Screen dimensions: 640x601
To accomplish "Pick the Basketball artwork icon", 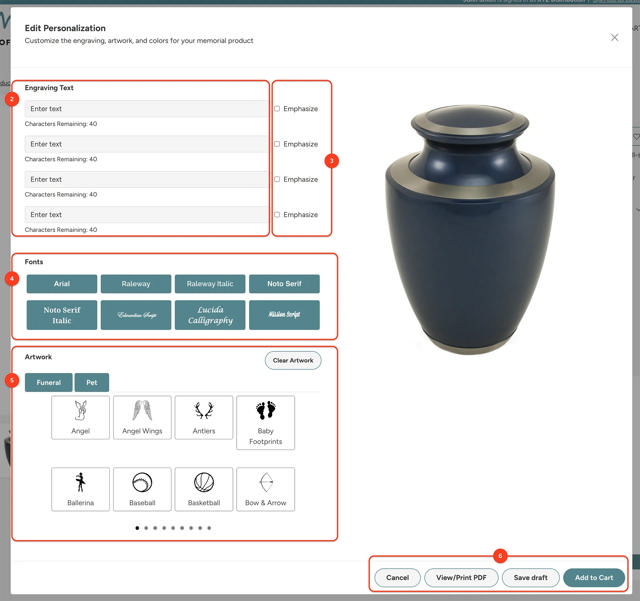I will pos(204,489).
